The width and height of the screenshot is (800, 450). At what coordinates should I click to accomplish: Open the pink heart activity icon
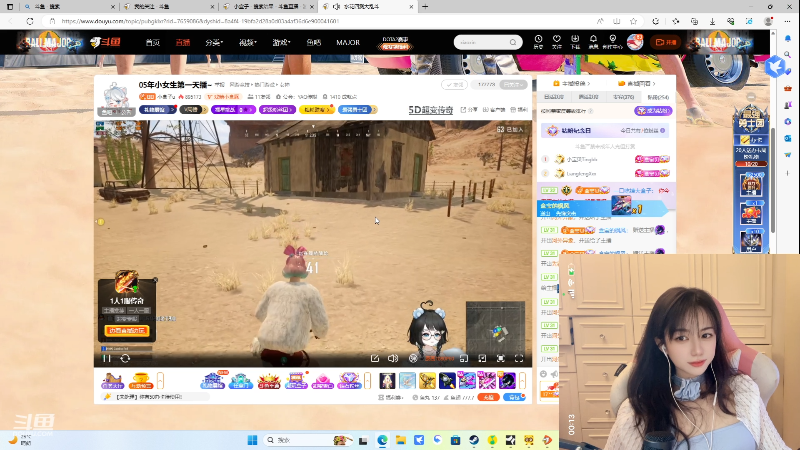coord(322,381)
